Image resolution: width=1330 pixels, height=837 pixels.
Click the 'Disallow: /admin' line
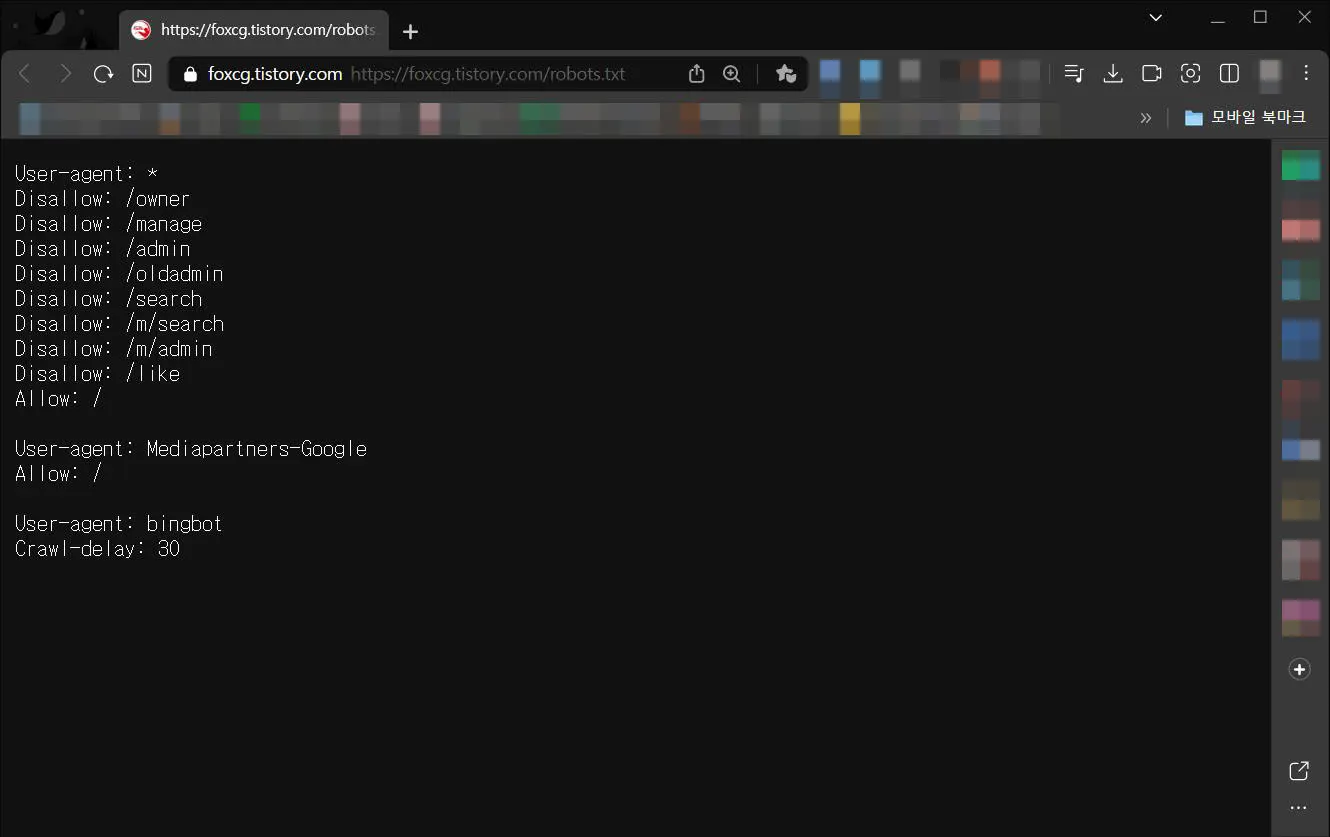[102, 249]
